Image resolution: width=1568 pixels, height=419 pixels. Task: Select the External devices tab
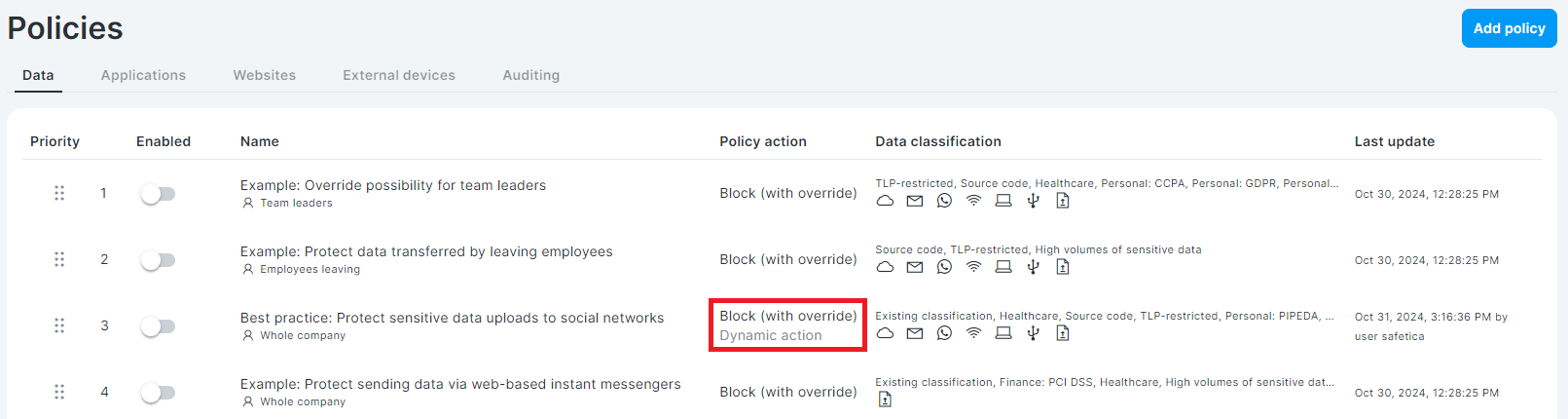pyautogui.click(x=399, y=75)
